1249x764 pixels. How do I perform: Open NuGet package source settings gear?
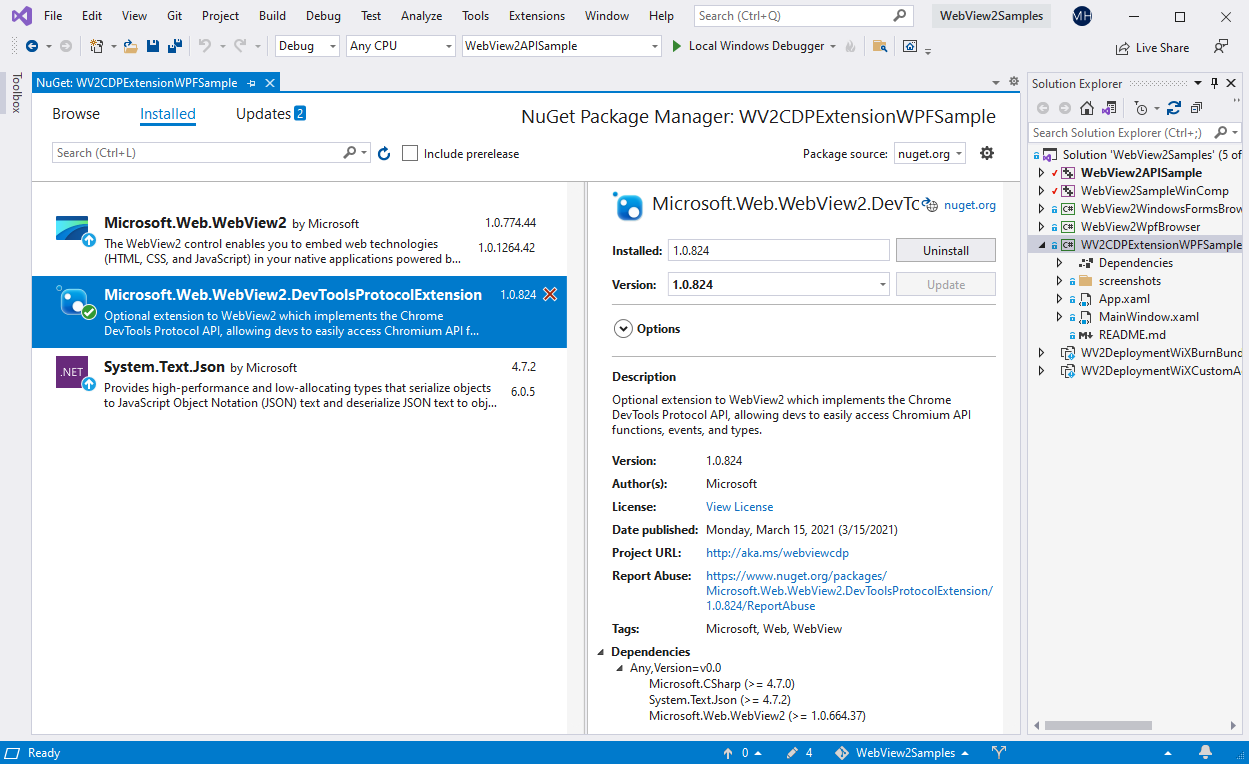click(986, 153)
